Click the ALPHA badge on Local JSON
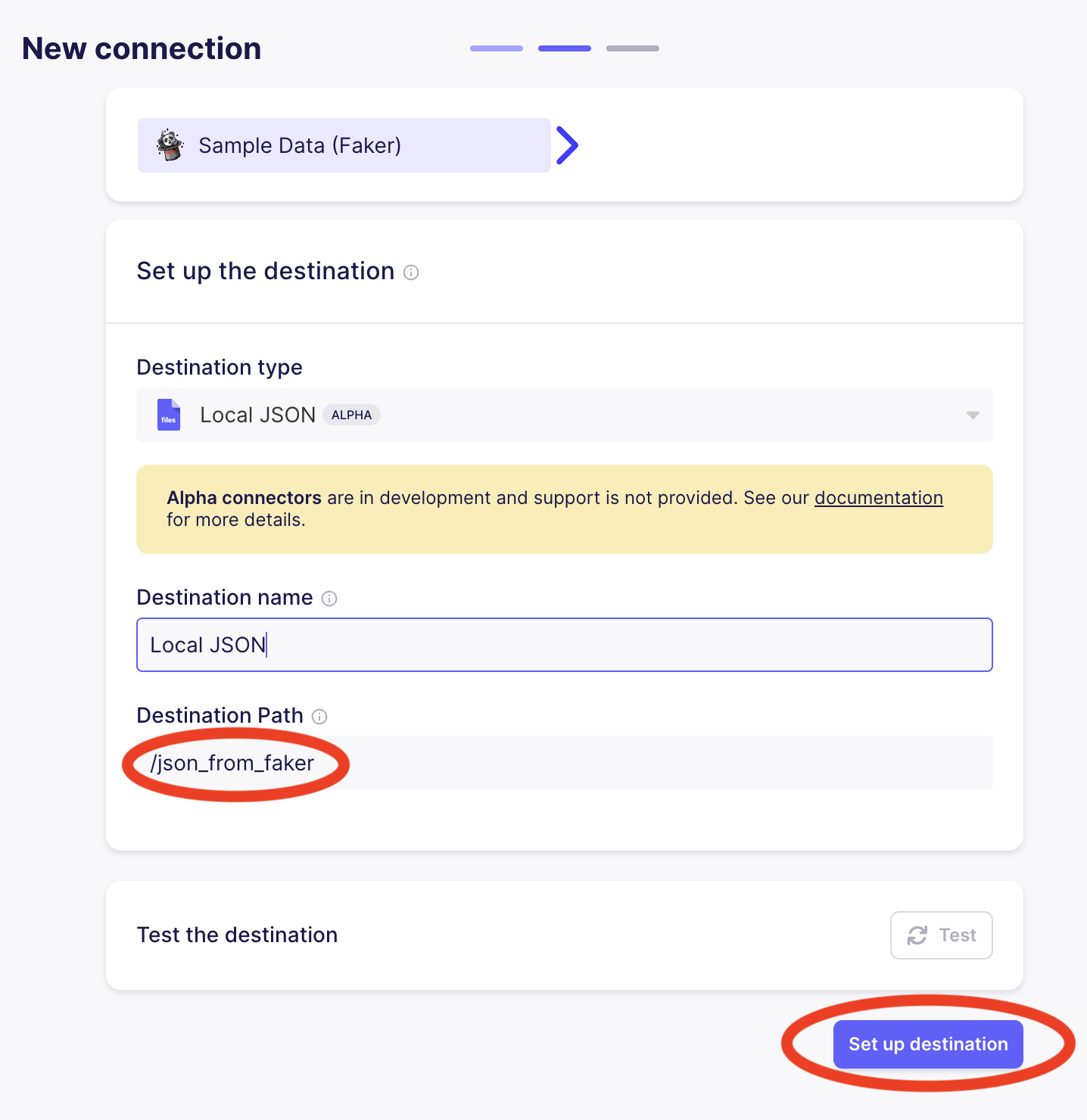The height and width of the screenshot is (1120, 1087). tap(351, 415)
